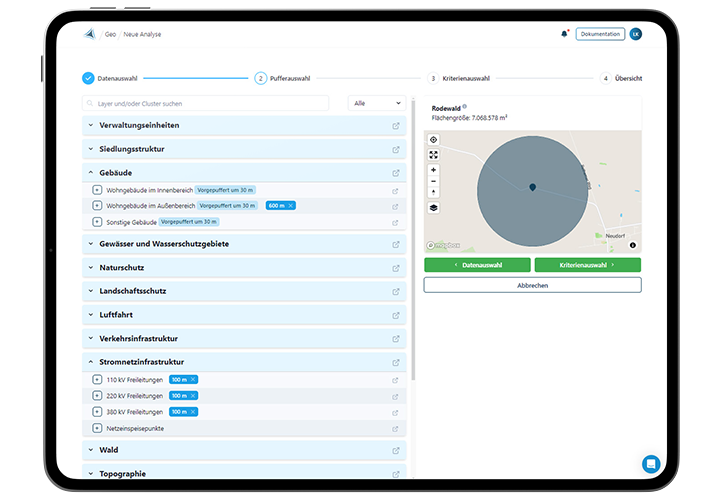This screenshot has width=720, height=500.
Task: Open external link for Verwaltungseinheiten cluster
Action: point(396,126)
